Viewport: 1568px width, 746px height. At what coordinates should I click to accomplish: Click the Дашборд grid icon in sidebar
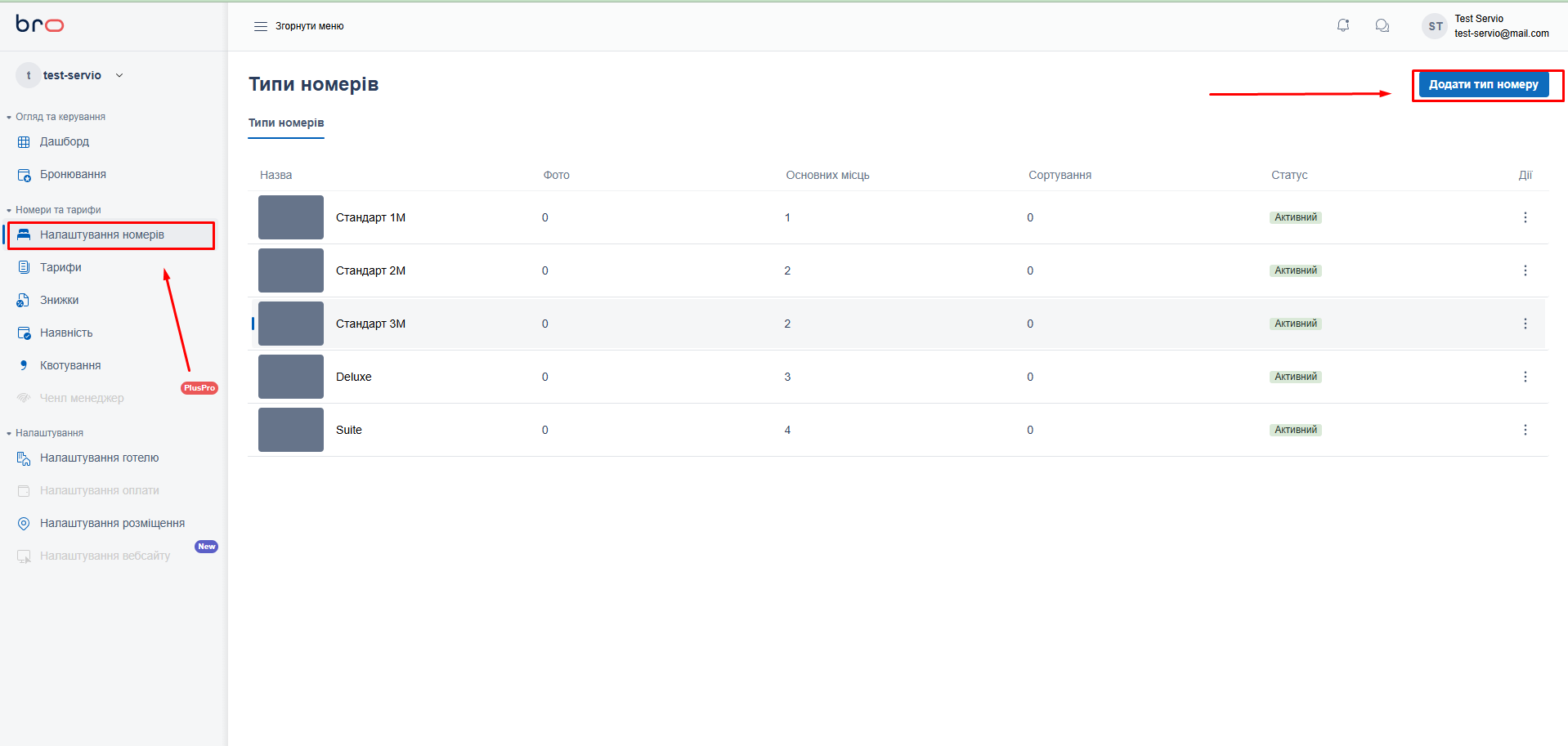click(24, 142)
